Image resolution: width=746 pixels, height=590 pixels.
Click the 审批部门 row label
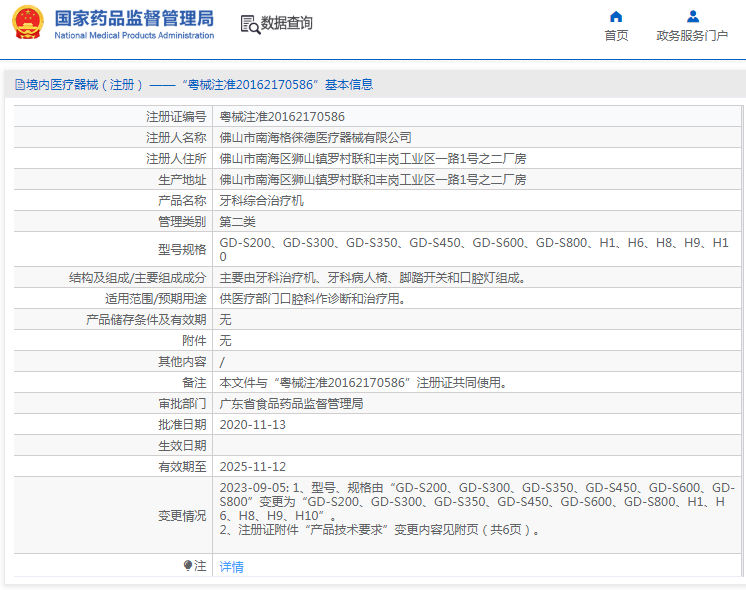182,403
